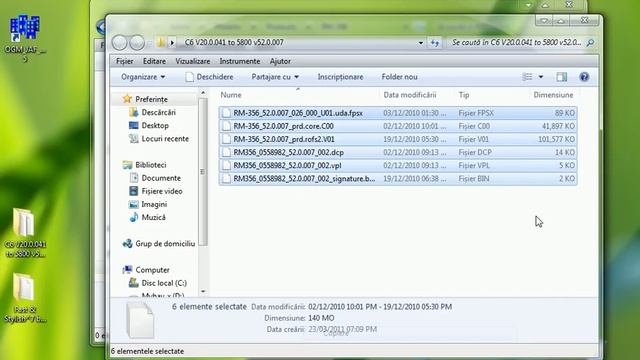
Task: Expand the Organizare dropdown
Action: [143, 77]
